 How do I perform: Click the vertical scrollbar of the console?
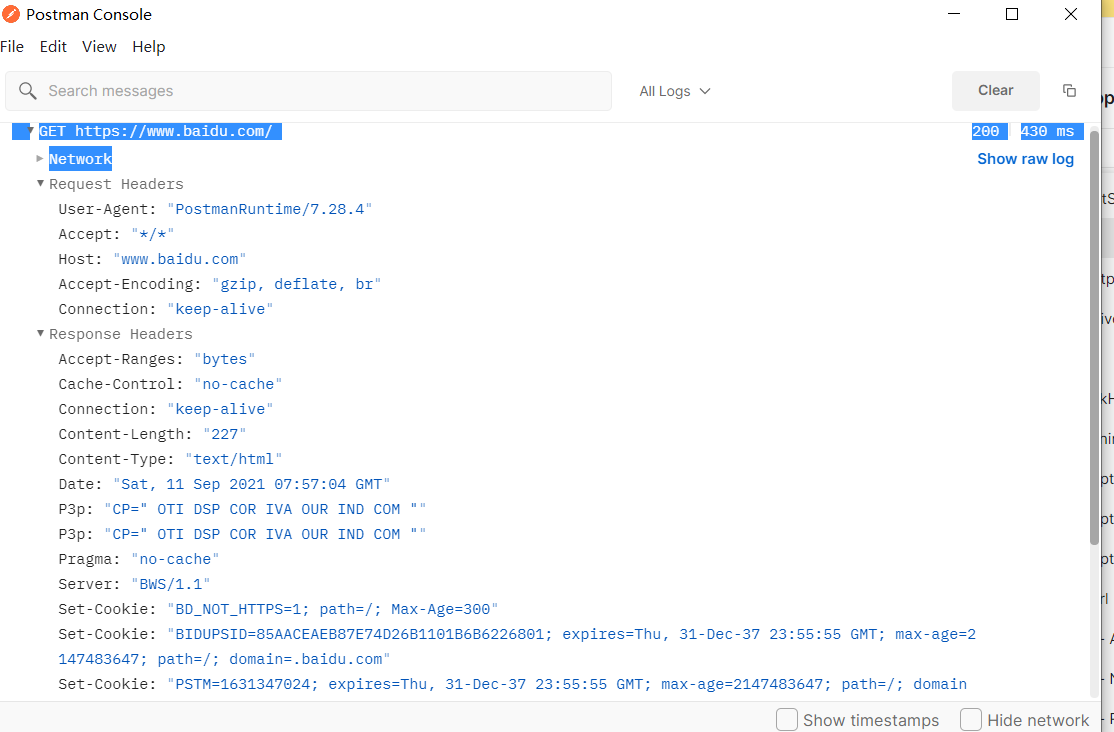coord(1095,338)
